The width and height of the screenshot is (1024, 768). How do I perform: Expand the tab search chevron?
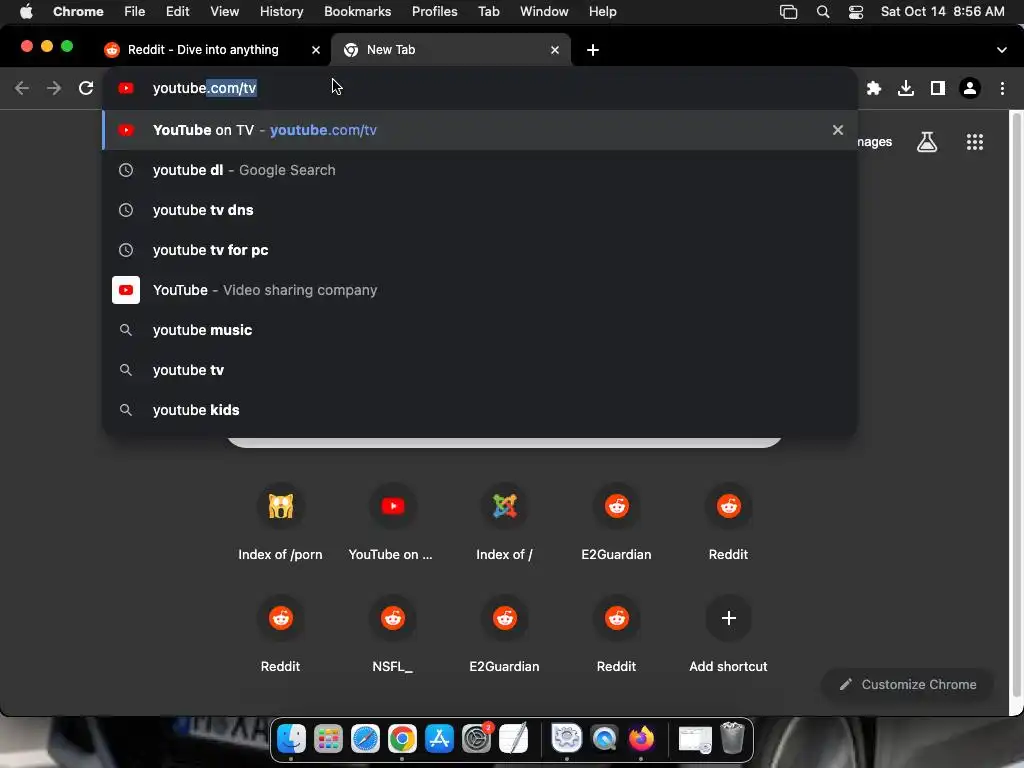tap(1002, 50)
